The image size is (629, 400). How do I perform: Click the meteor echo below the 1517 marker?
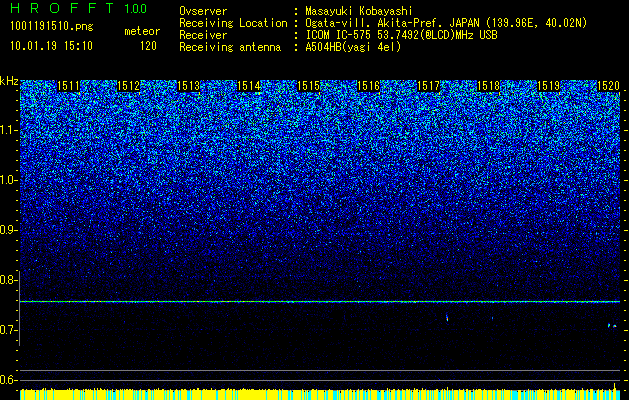[x=447, y=318]
